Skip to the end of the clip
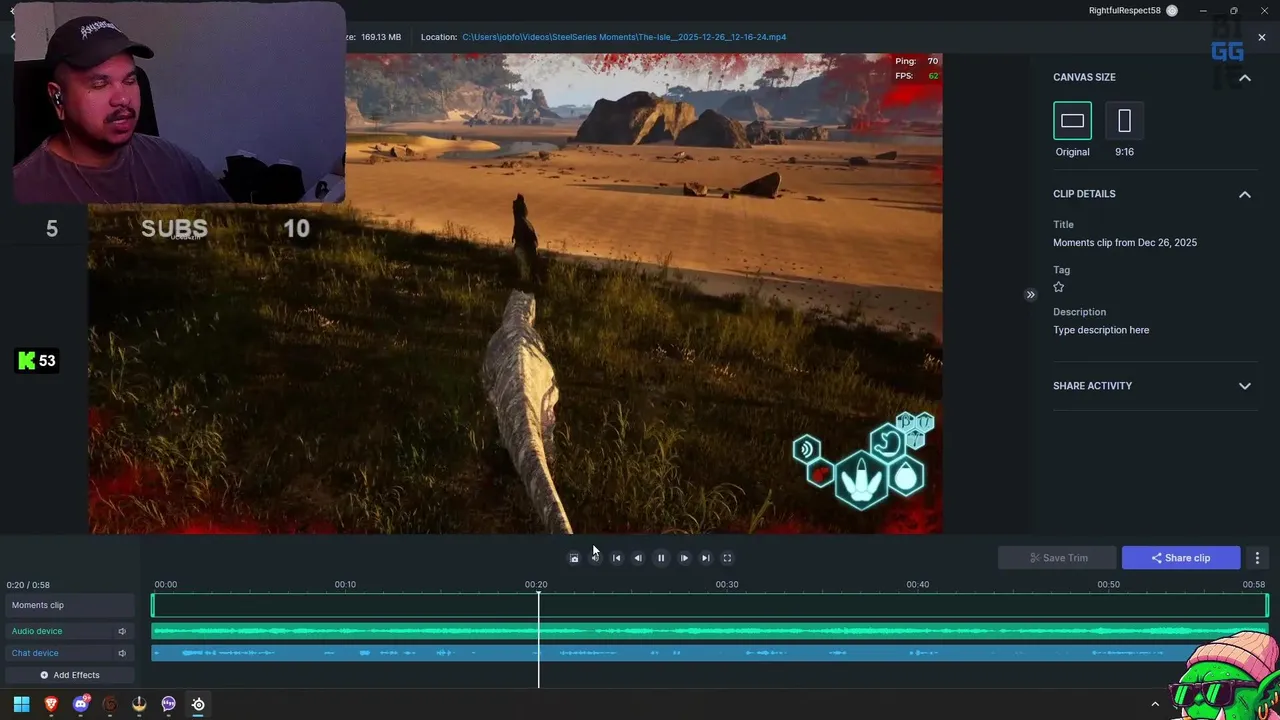1280x720 pixels. point(705,558)
